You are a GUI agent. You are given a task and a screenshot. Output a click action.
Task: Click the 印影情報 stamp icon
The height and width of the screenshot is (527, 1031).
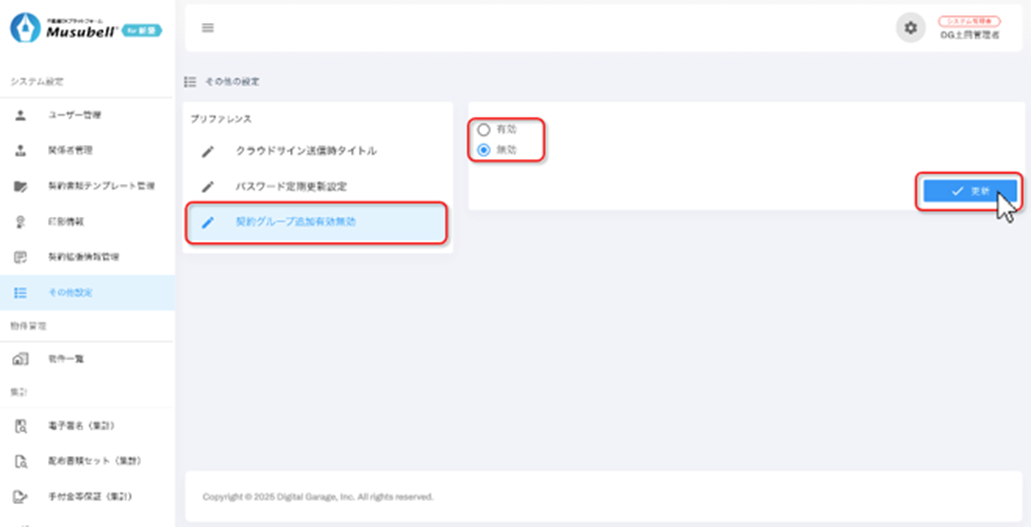click(21, 222)
